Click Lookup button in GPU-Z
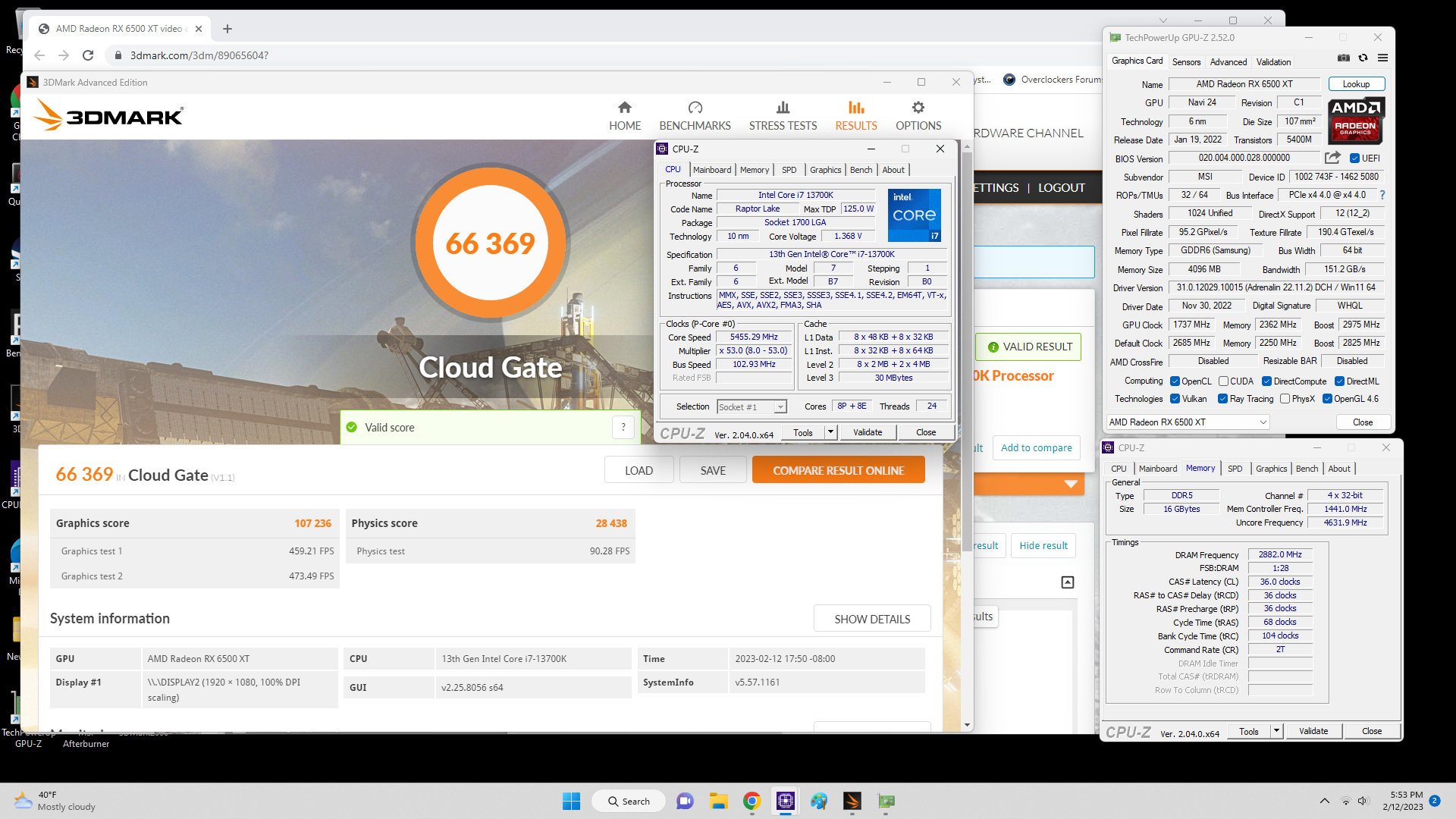The width and height of the screenshot is (1456, 819). [x=1356, y=84]
